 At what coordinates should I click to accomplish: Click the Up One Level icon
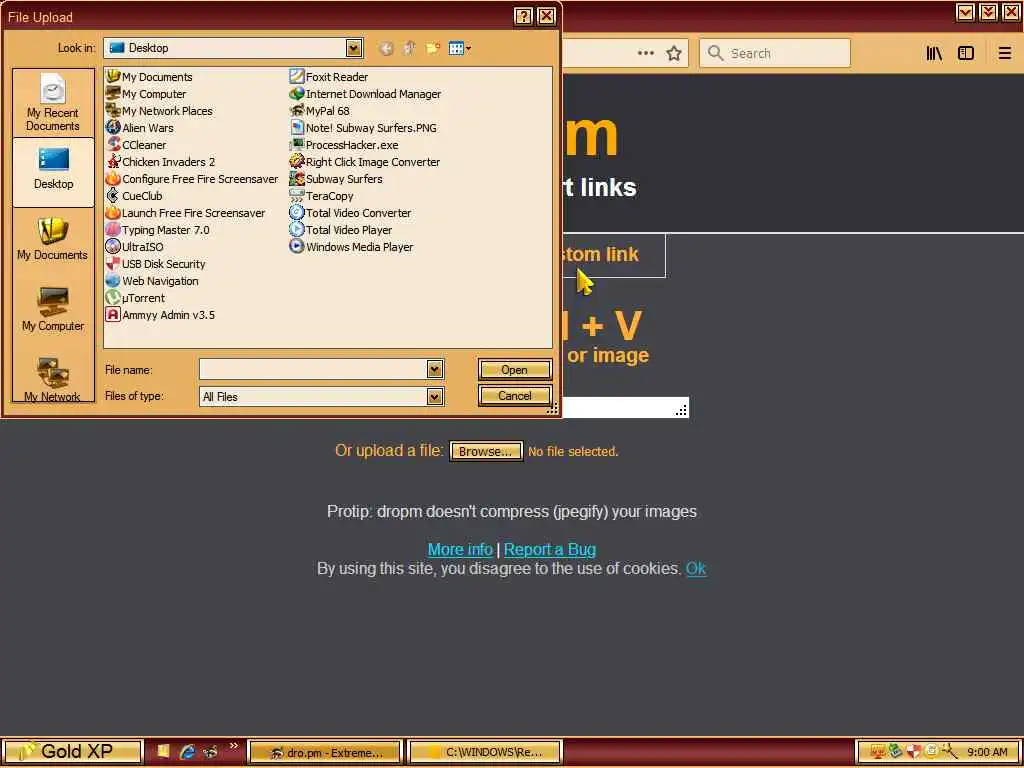click(409, 48)
